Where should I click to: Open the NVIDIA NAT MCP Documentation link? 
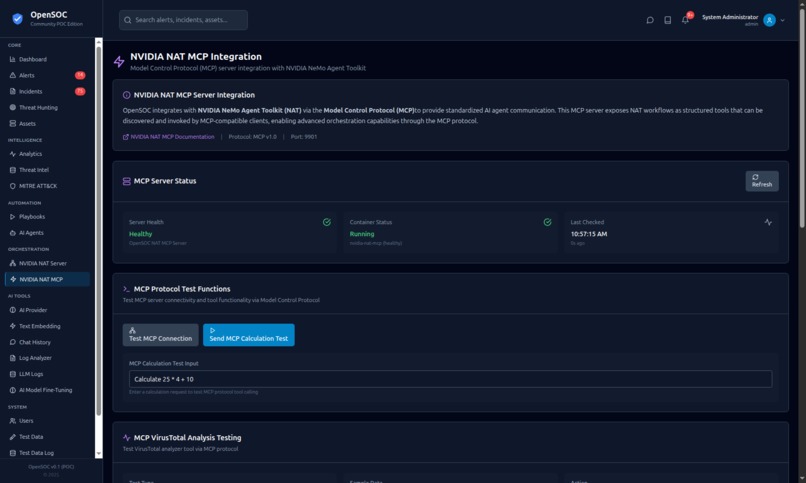pyautogui.click(x=169, y=137)
